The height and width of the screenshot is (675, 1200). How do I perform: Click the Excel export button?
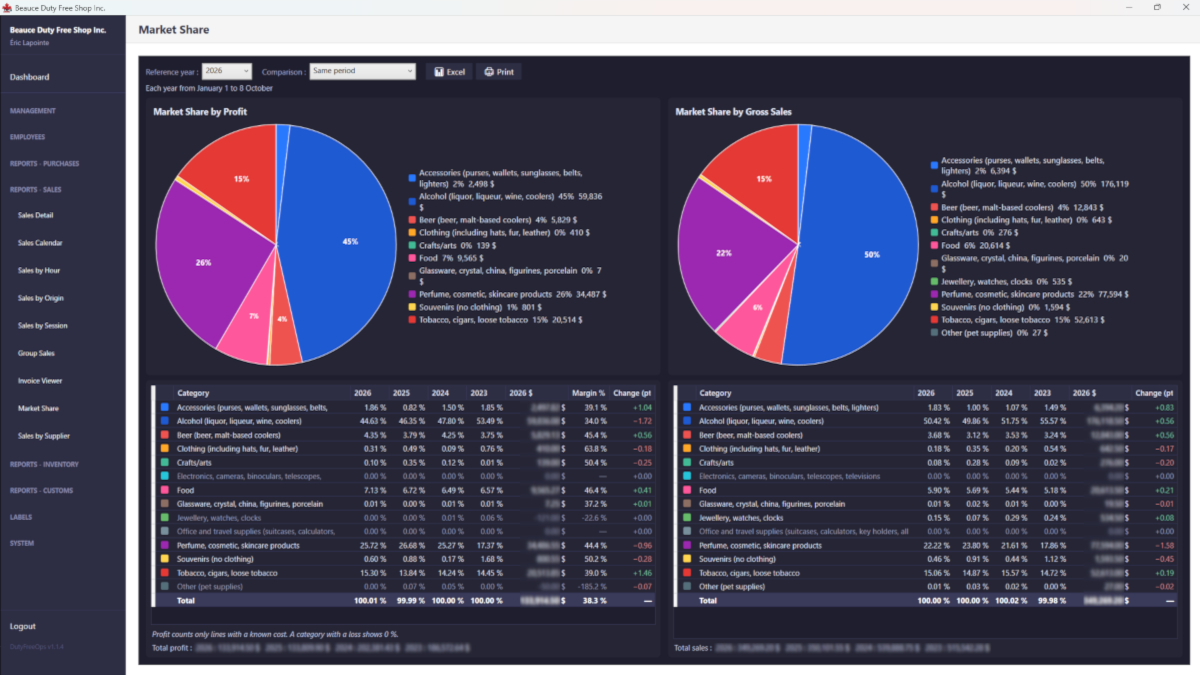click(x=449, y=72)
